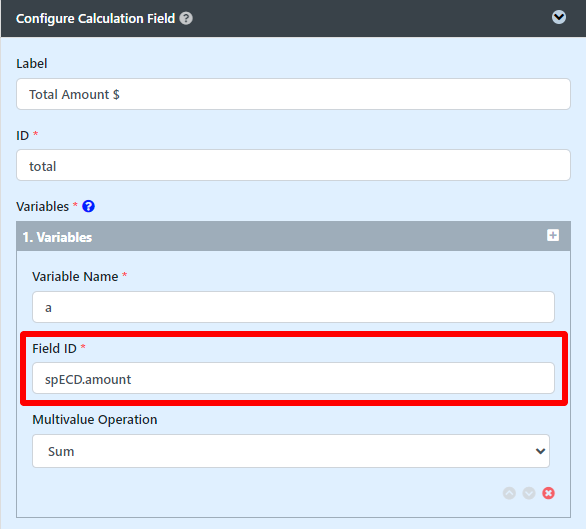The image size is (586, 529).
Task: Click the 1. Variables section header
Action: click(x=293, y=236)
